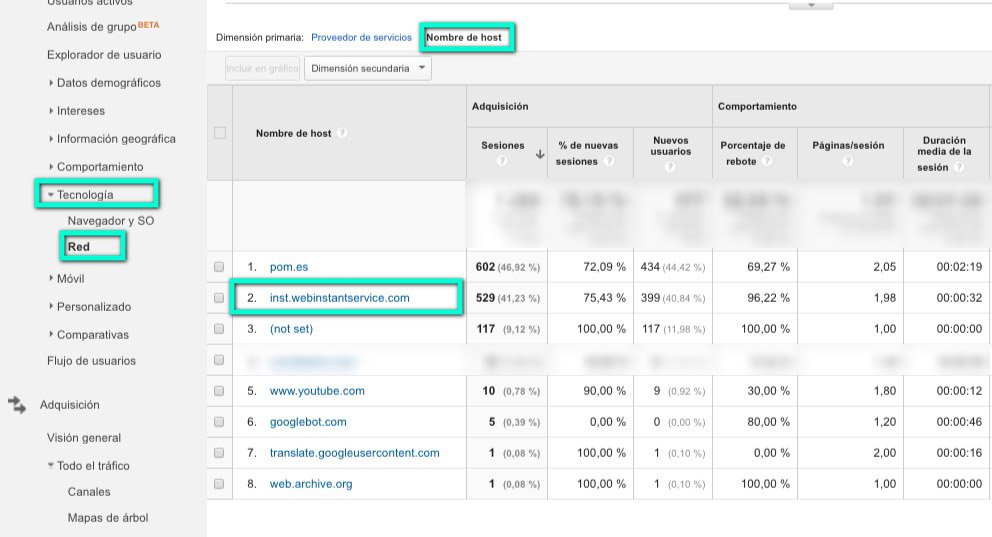This screenshot has height=537, width=992.
Task: Open the (not set) hostname link
Action: [292, 329]
